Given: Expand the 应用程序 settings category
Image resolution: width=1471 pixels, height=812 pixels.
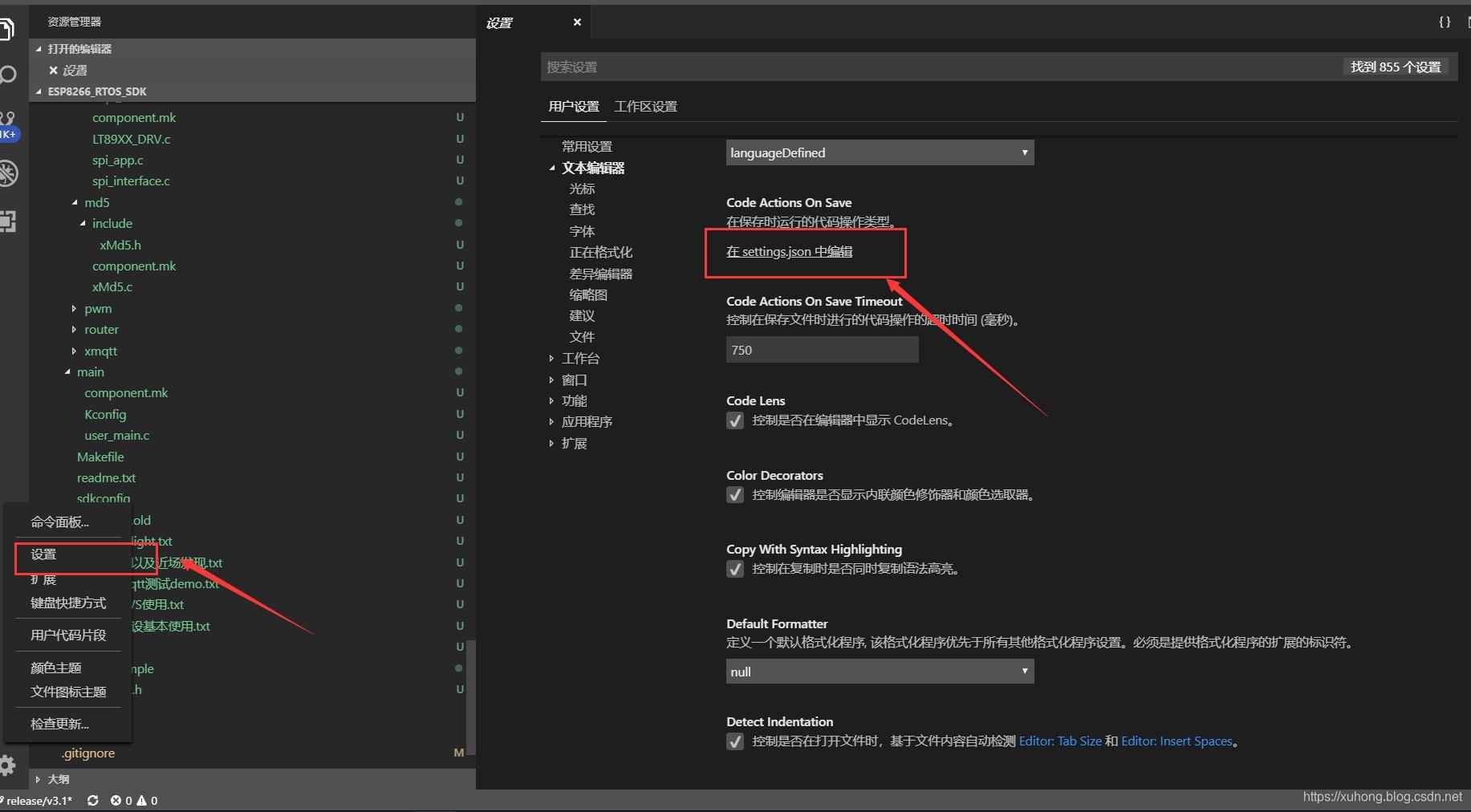Looking at the screenshot, I should click(x=551, y=422).
